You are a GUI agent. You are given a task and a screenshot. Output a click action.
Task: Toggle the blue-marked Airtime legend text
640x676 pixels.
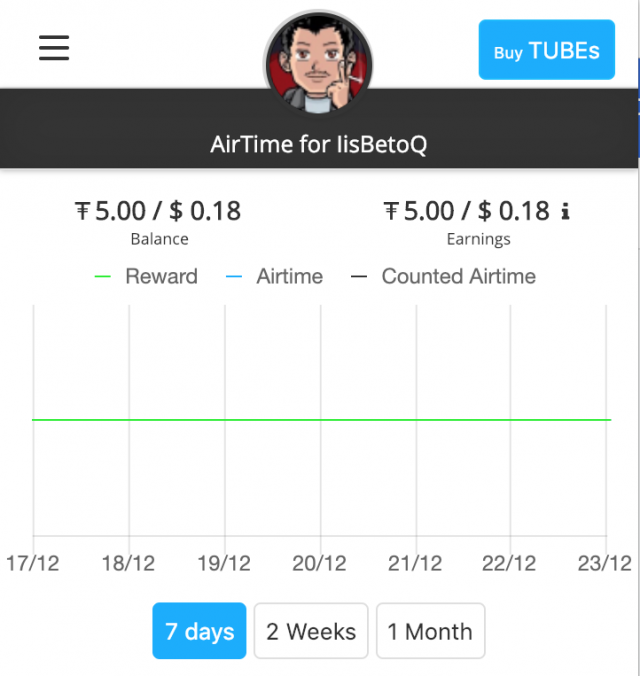click(289, 277)
